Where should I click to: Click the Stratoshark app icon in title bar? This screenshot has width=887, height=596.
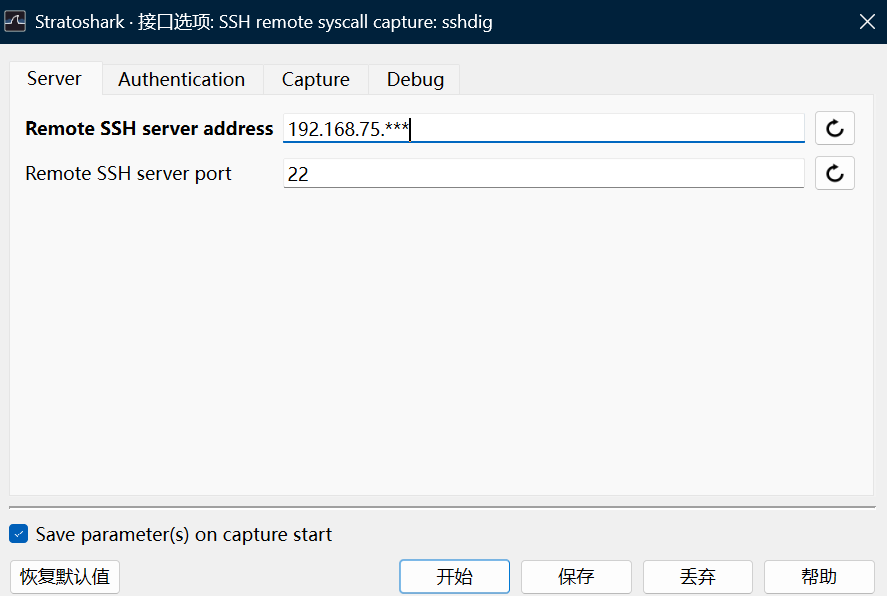[x=15, y=21]
